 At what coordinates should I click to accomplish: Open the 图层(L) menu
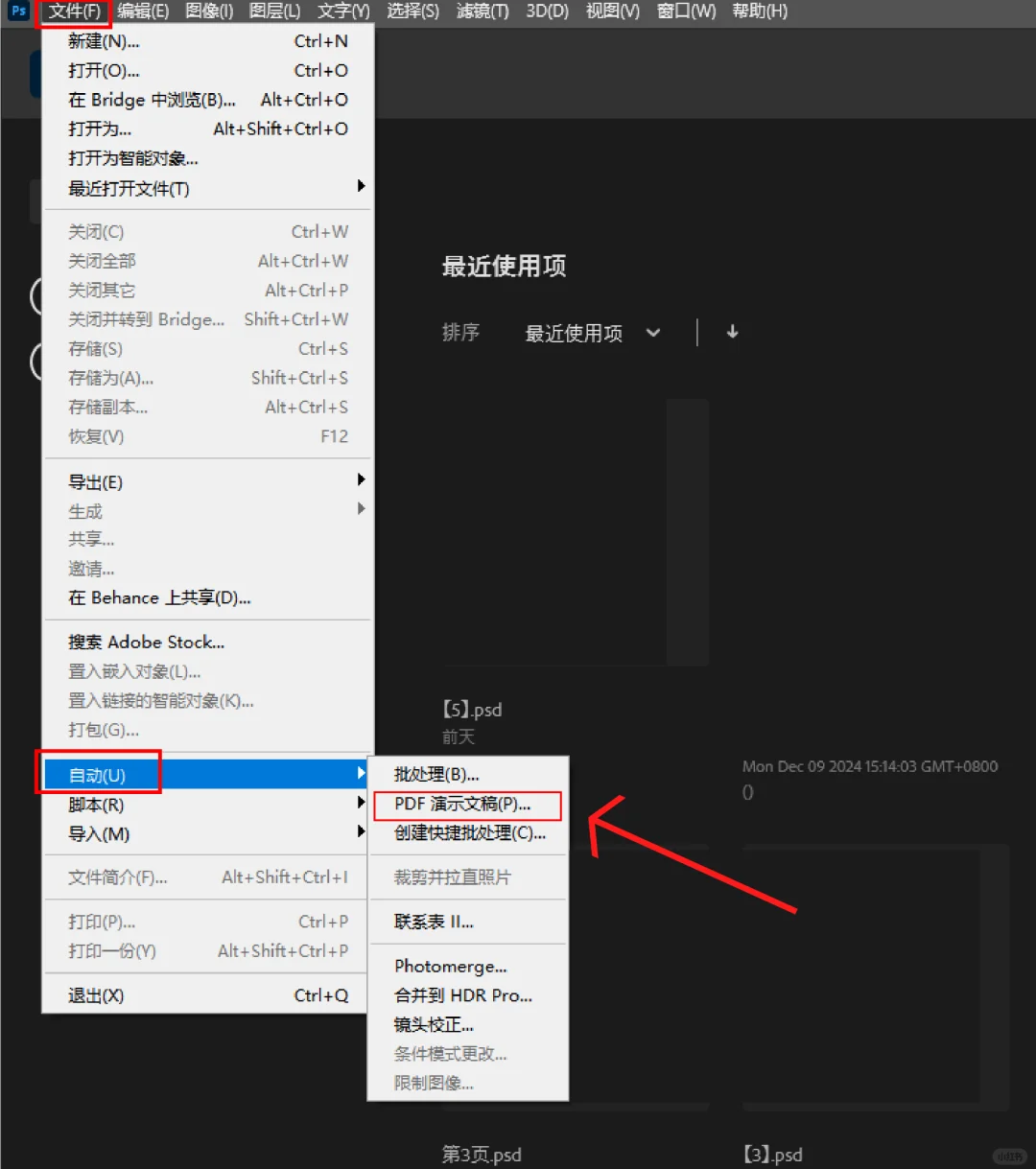pos(274,12)
